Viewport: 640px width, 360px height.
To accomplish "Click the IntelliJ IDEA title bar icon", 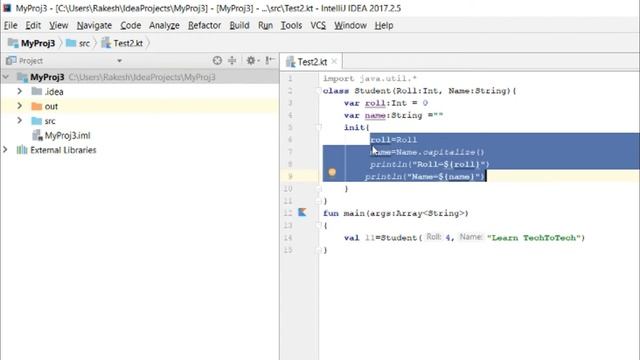I will tap(7, 8).
